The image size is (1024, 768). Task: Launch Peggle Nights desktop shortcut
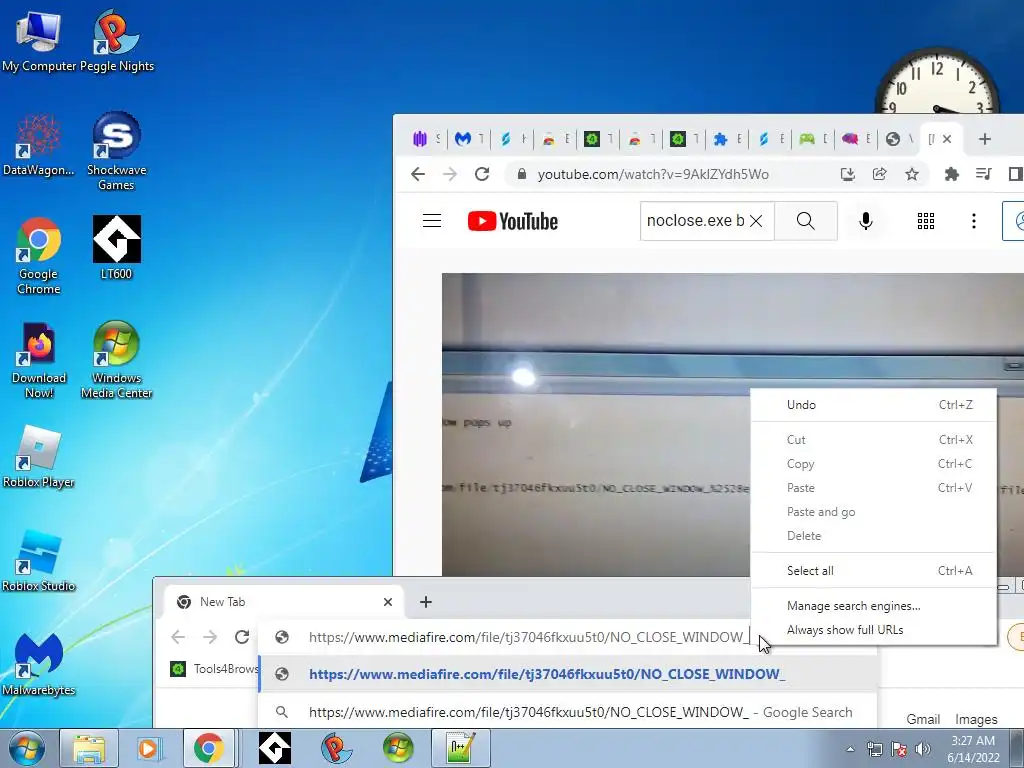[x=116, y=41]
